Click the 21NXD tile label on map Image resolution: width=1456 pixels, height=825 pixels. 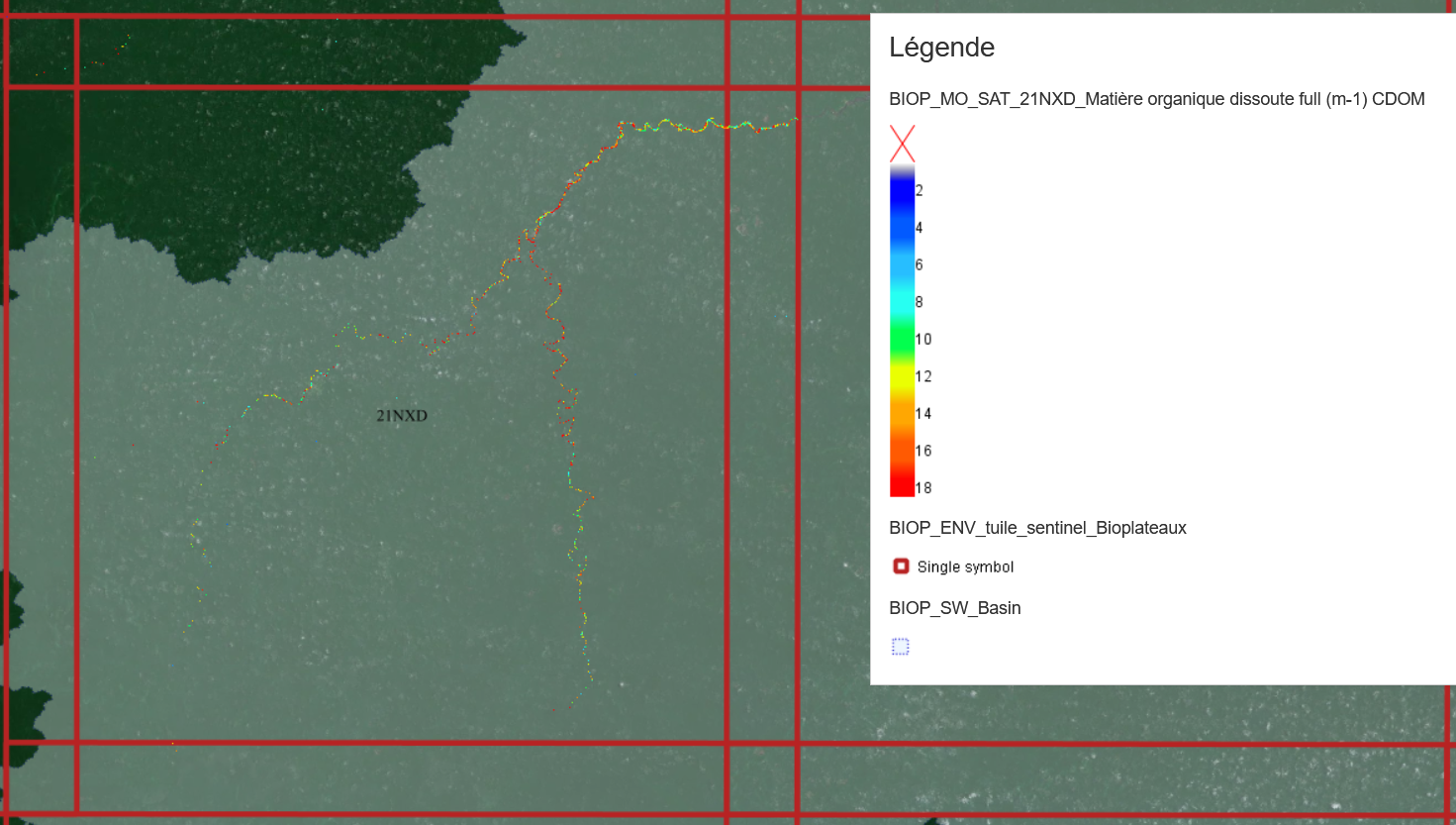[x=402, y=416]
